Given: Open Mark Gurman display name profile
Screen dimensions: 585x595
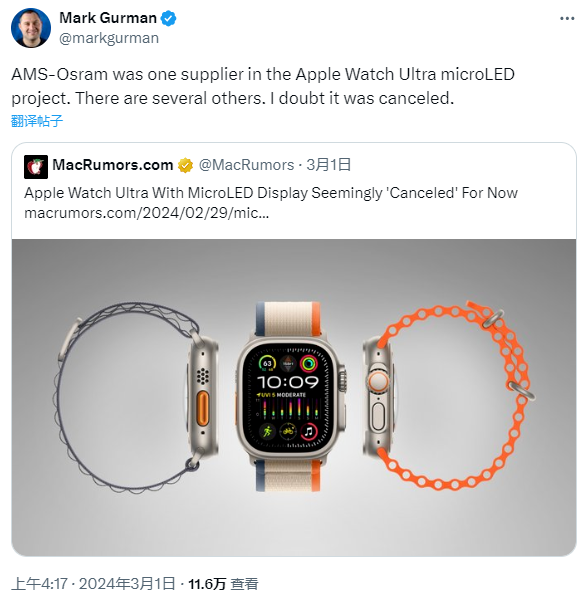Looking at the screenshot, I should [108, 18].
